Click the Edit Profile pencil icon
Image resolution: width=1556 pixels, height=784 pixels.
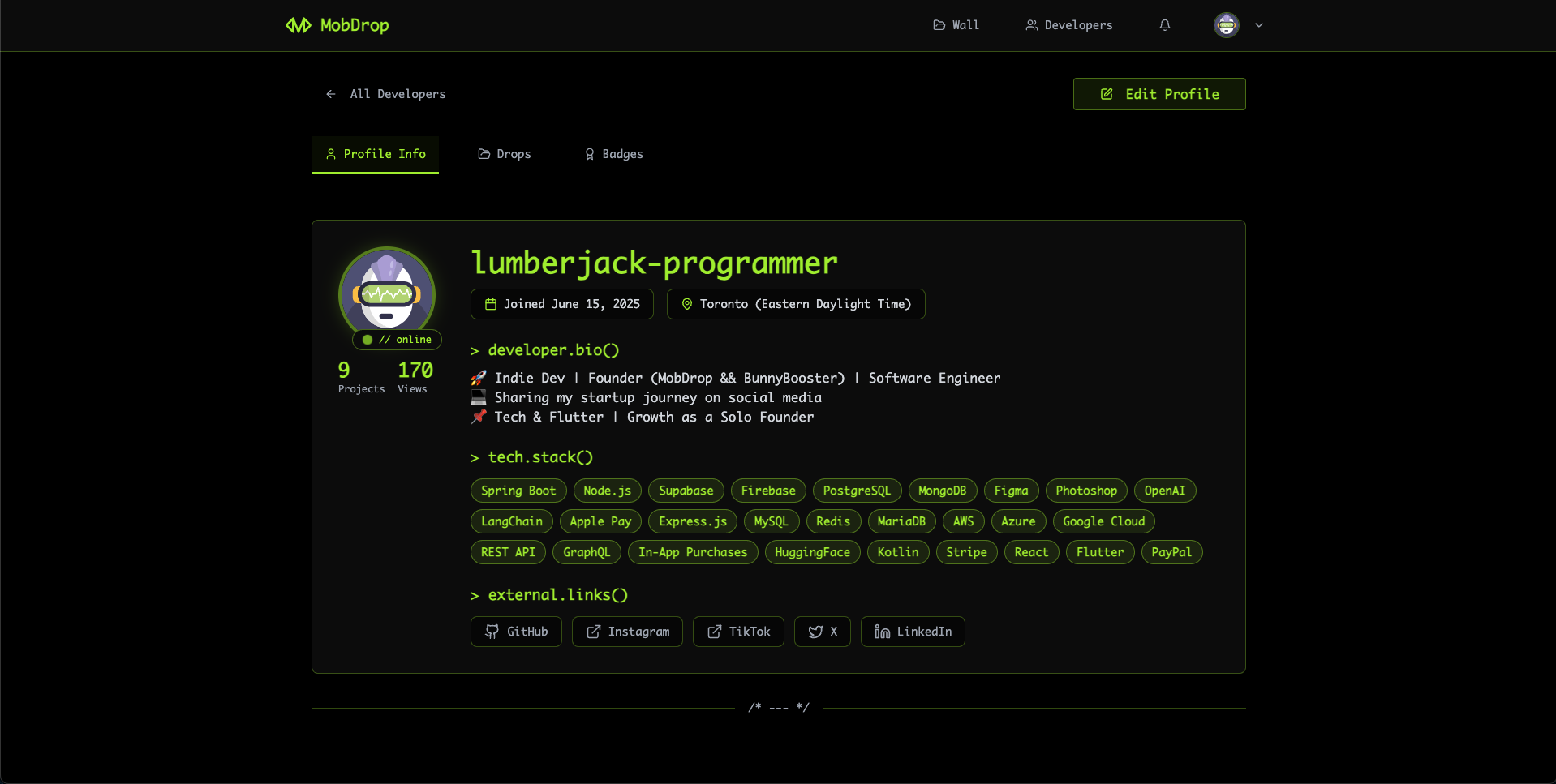[1107, 94]
